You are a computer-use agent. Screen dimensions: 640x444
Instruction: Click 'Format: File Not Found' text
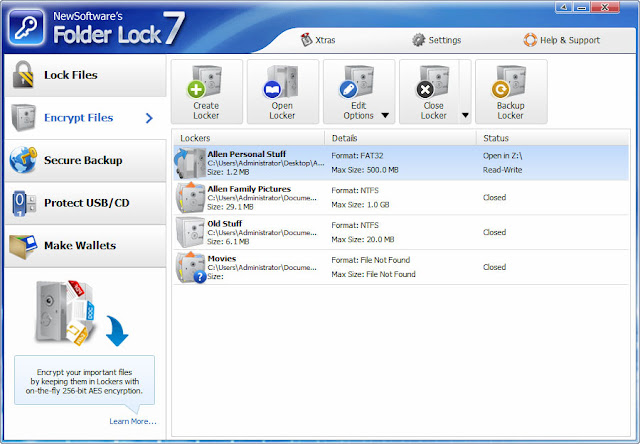[370, 260]
